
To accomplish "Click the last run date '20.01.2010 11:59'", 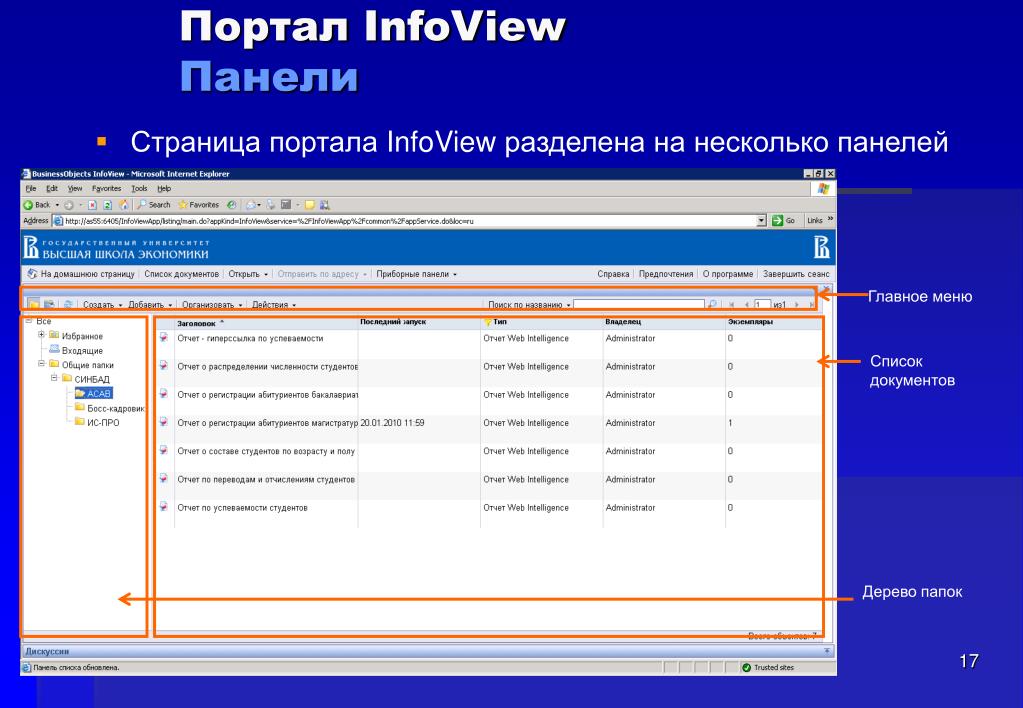I will (x=392, y=423).
